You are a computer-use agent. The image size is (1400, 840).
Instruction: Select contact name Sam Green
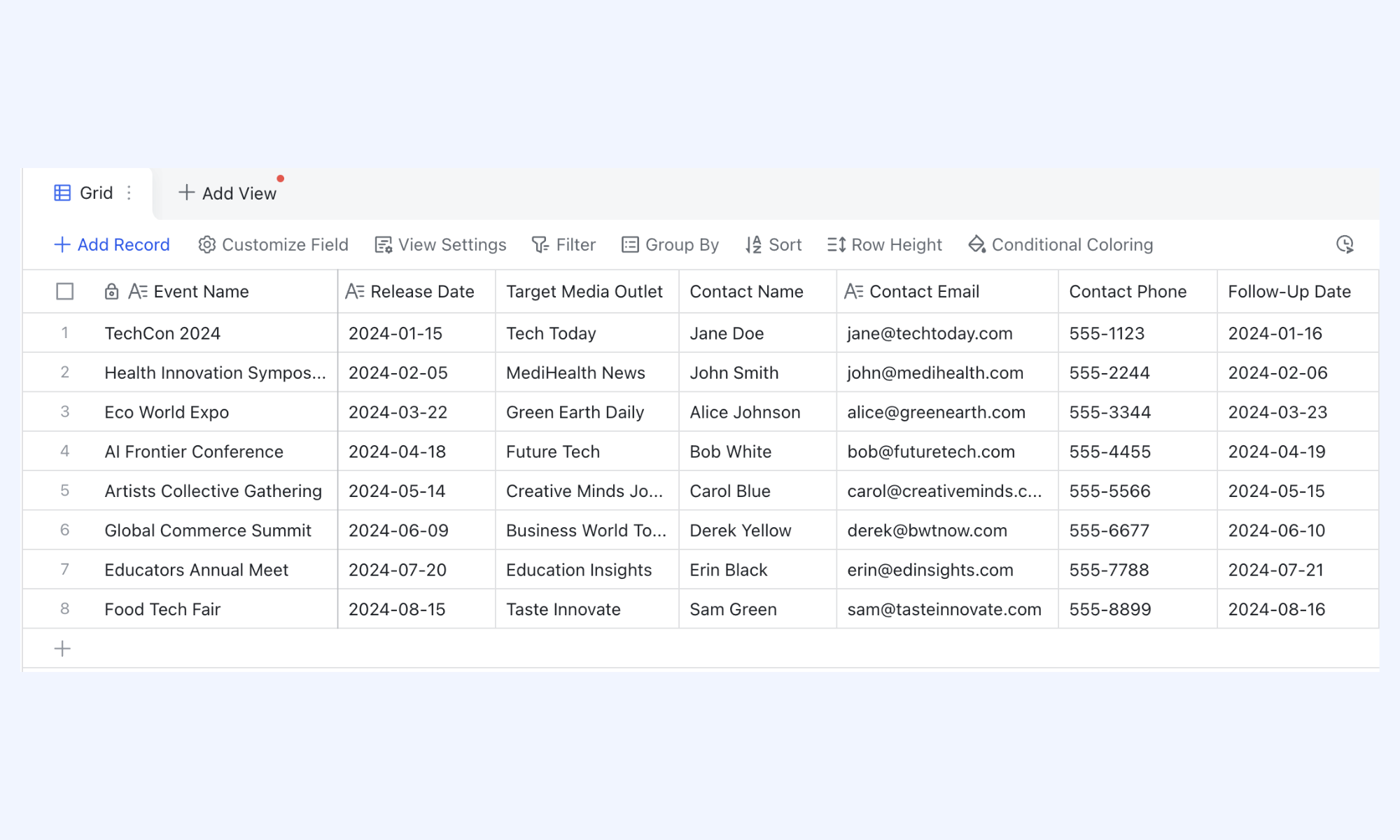click(758, 609)
